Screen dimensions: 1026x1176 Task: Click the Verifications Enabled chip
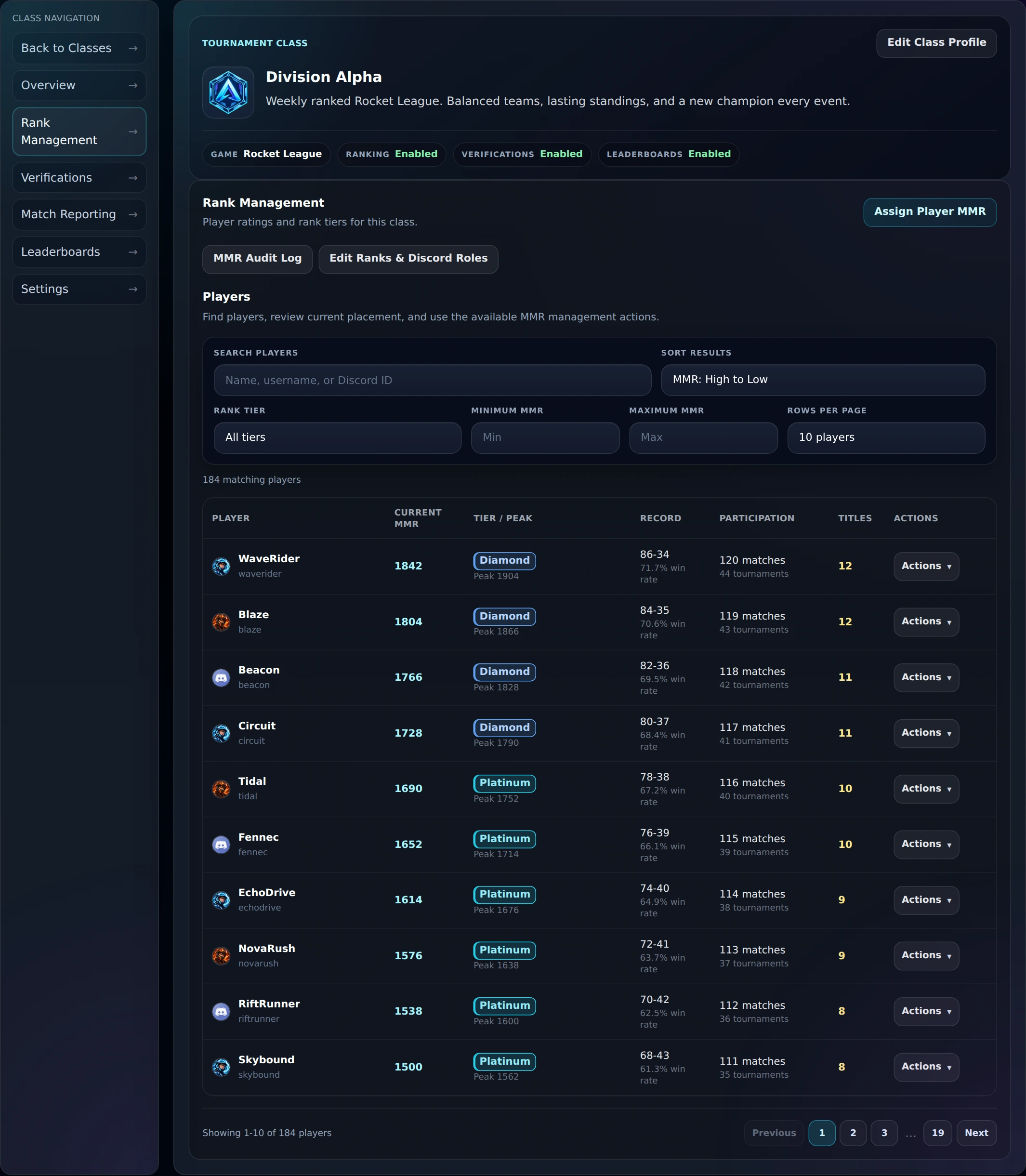(x=522, y=154)
